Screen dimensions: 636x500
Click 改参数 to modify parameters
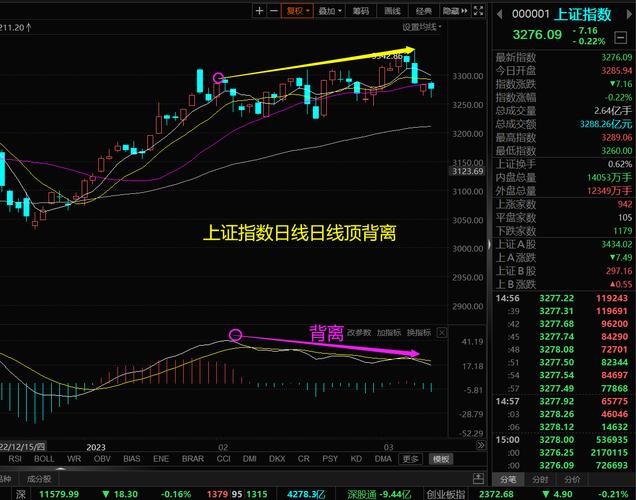pyautogui.click(x=360, y=332)
